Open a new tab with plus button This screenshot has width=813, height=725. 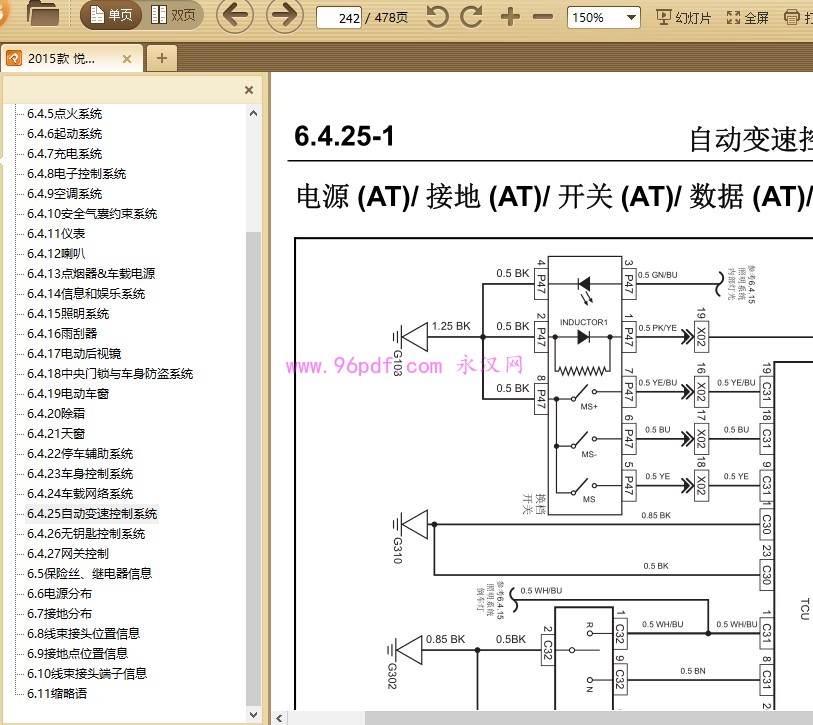coord(162,58)
